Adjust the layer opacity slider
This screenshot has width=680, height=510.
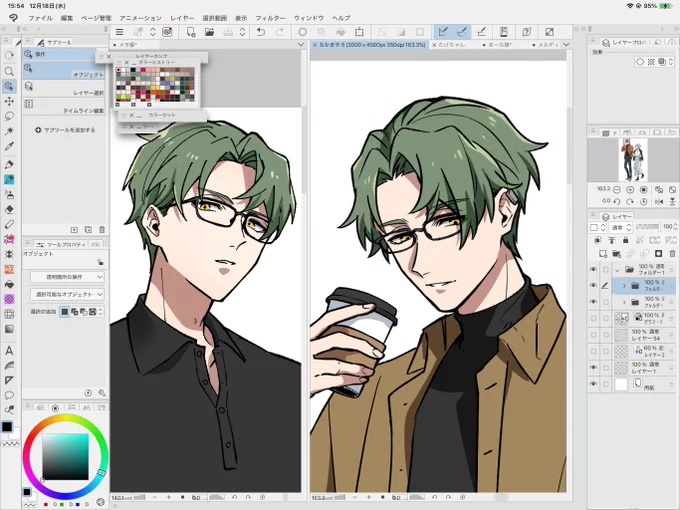(647, 227)
